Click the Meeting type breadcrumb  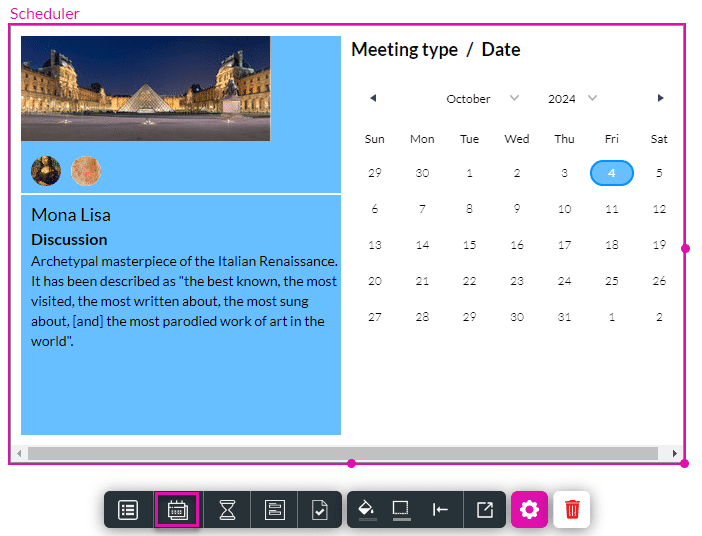coord(404,49)
